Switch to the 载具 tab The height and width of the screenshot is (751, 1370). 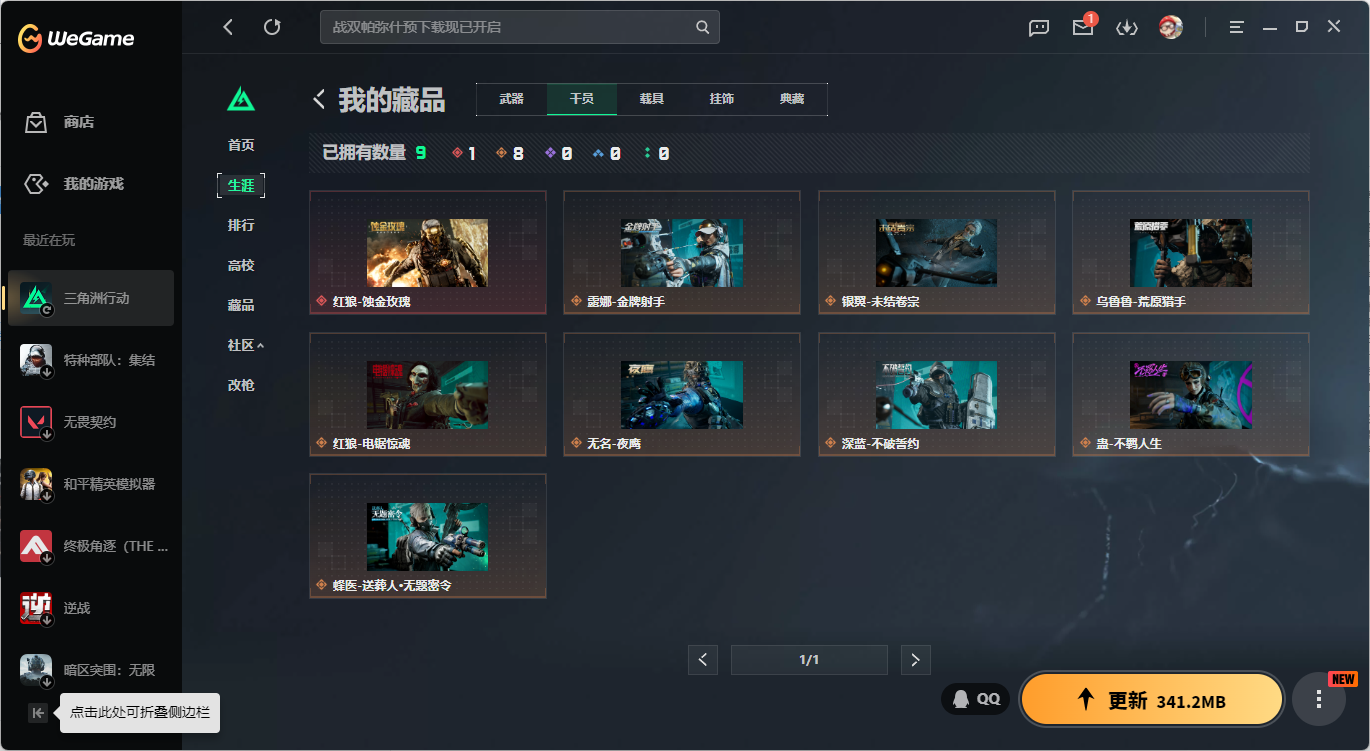tap(652, 99)
